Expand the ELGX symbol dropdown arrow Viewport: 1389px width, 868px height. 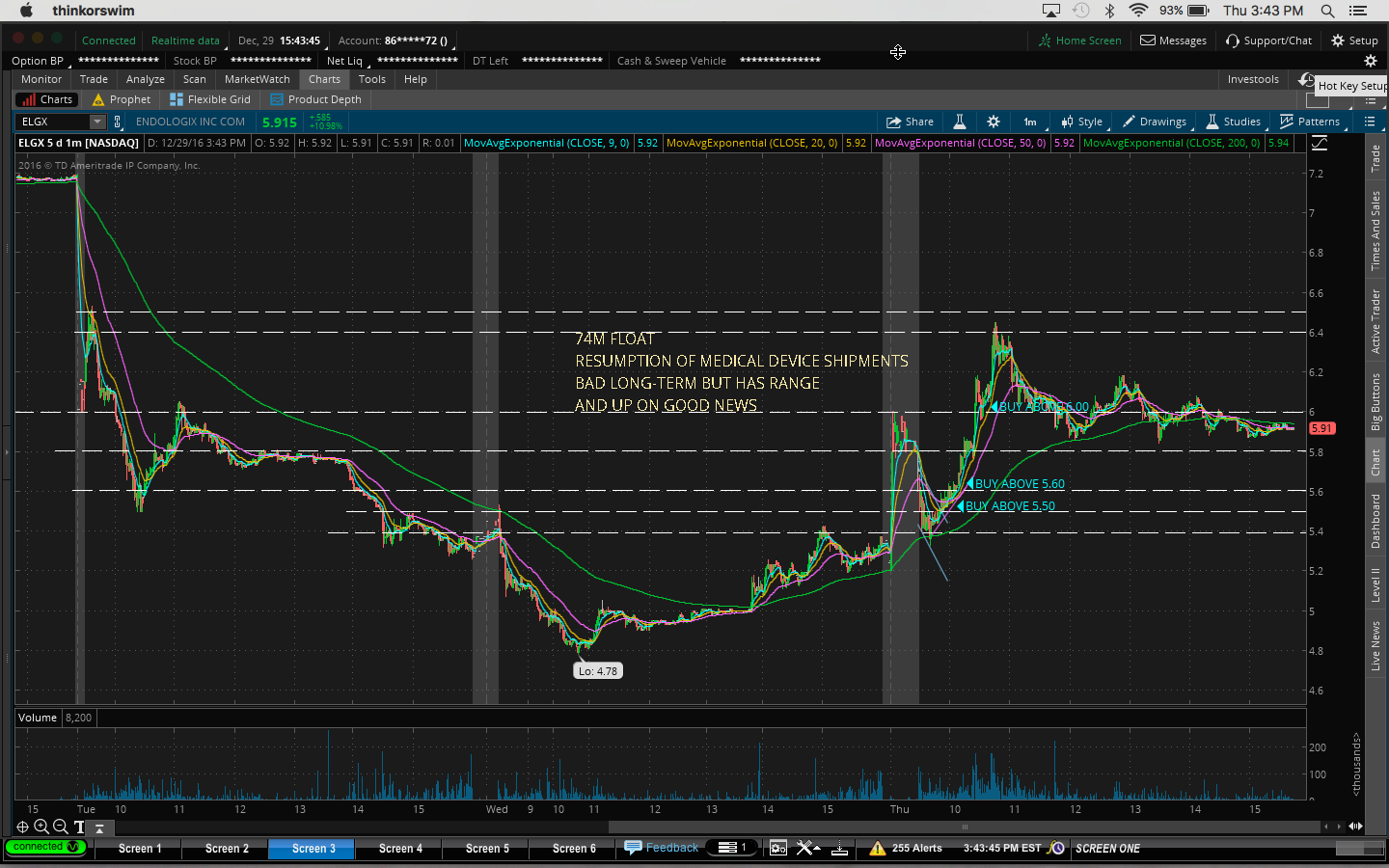pyautogui.click(x=97, y=122)
